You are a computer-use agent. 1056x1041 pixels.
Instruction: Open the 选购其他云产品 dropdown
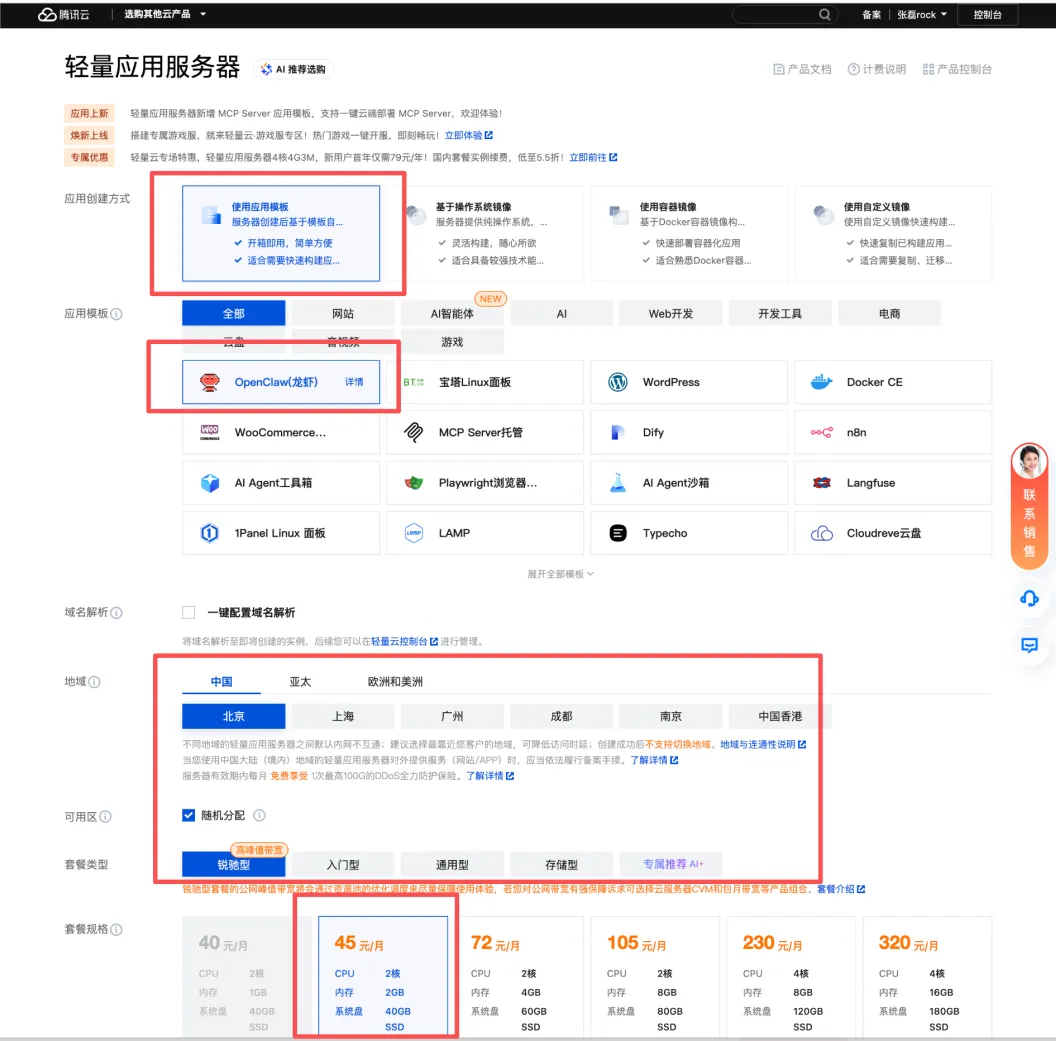coord(165,14)
